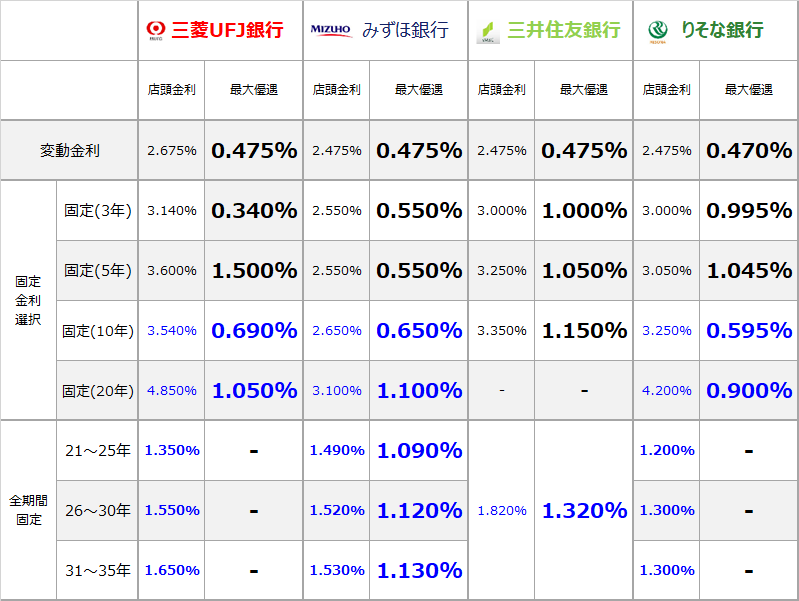The width and height of the screenshot is (799, 601).
Task: Click Resona 10-year rate 0.595%
Action: click(x=749, y=330)
